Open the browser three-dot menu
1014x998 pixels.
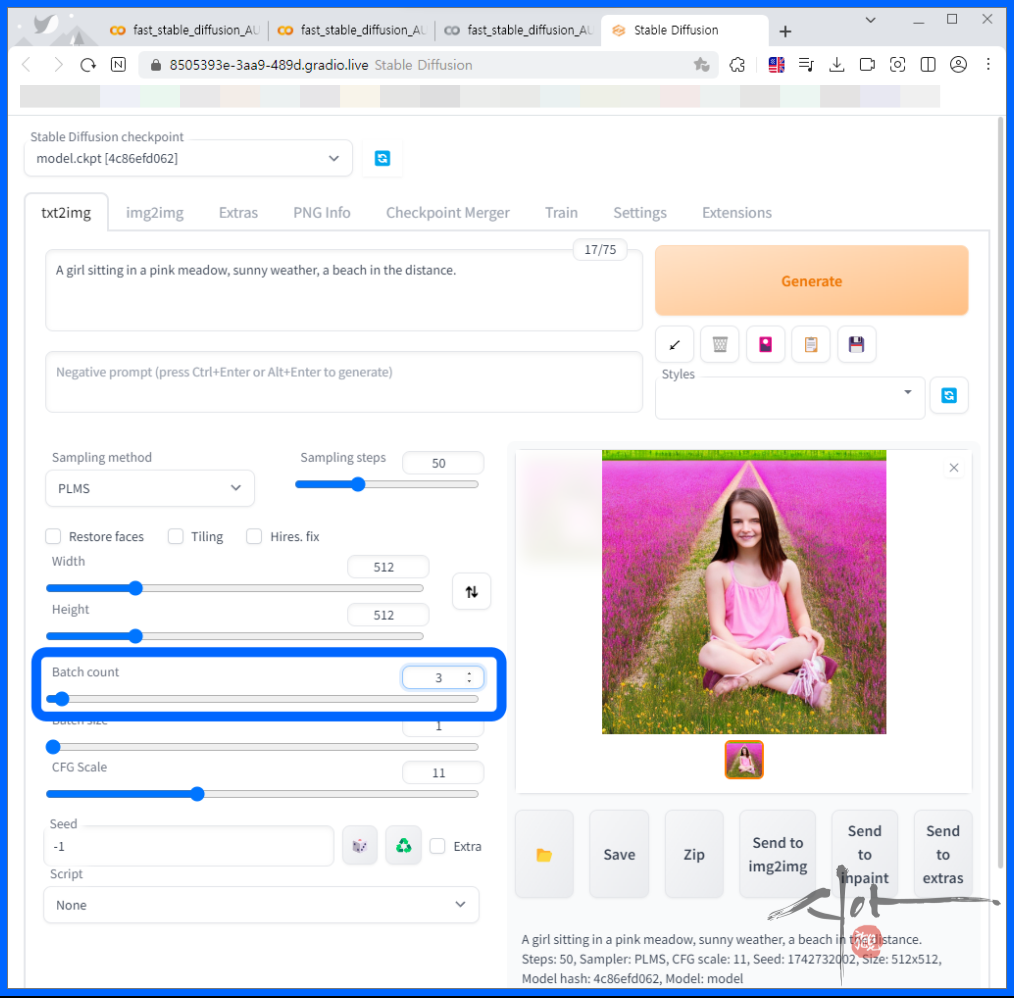pyautogui.click(x=988, y=65)
